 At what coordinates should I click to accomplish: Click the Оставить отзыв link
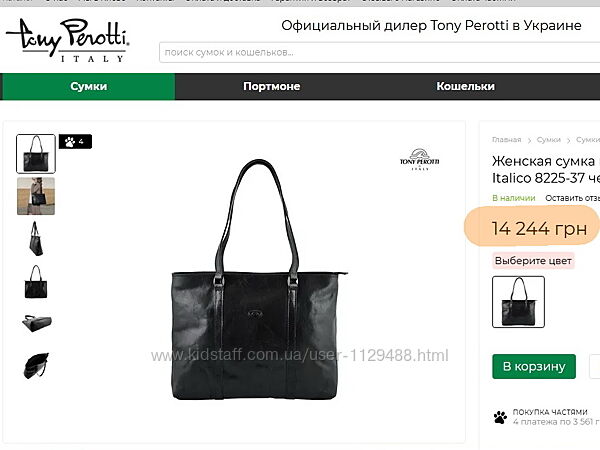(x=572, y=198)
